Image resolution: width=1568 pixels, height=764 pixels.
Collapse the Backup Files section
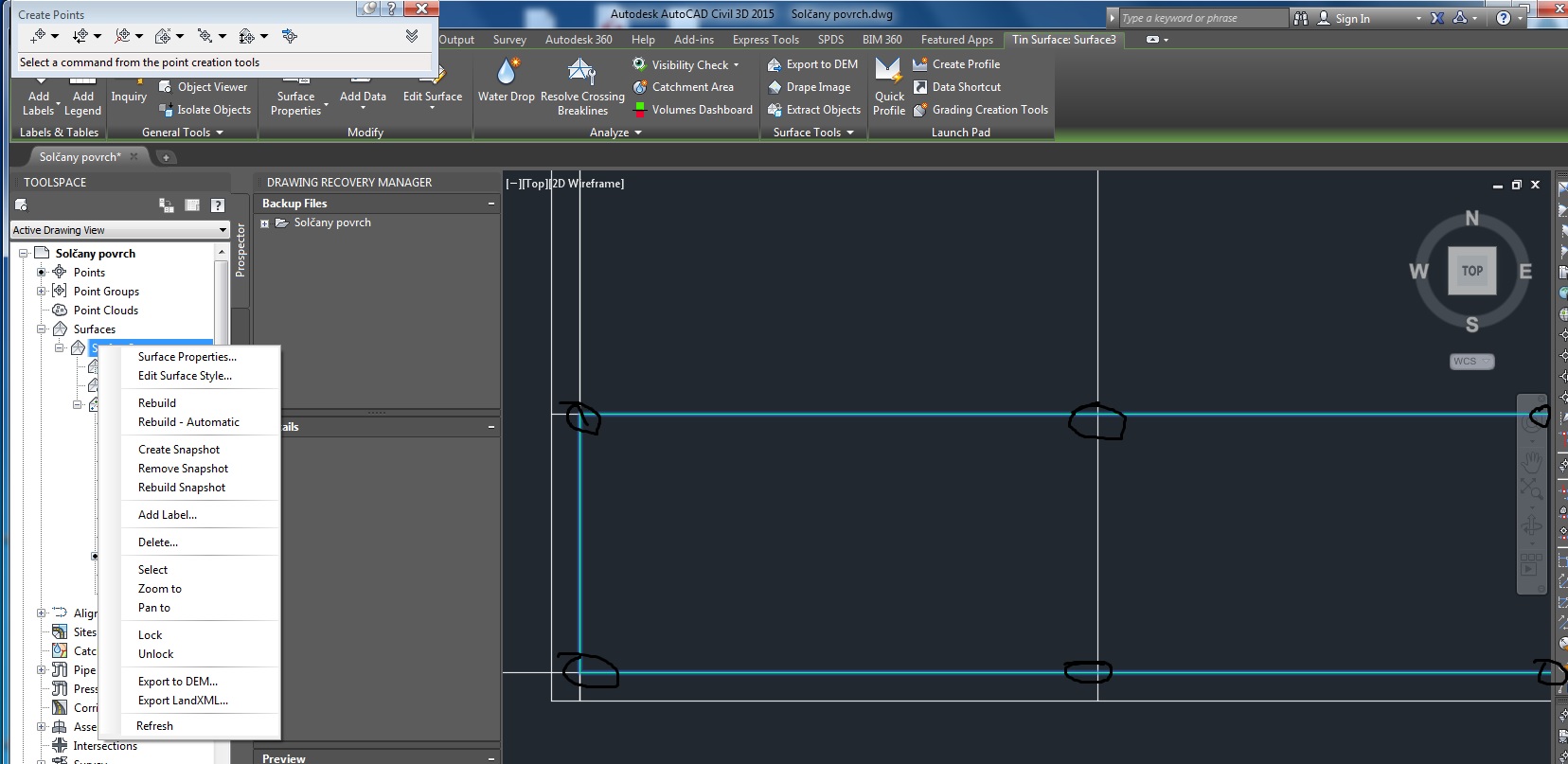[491, 204]
